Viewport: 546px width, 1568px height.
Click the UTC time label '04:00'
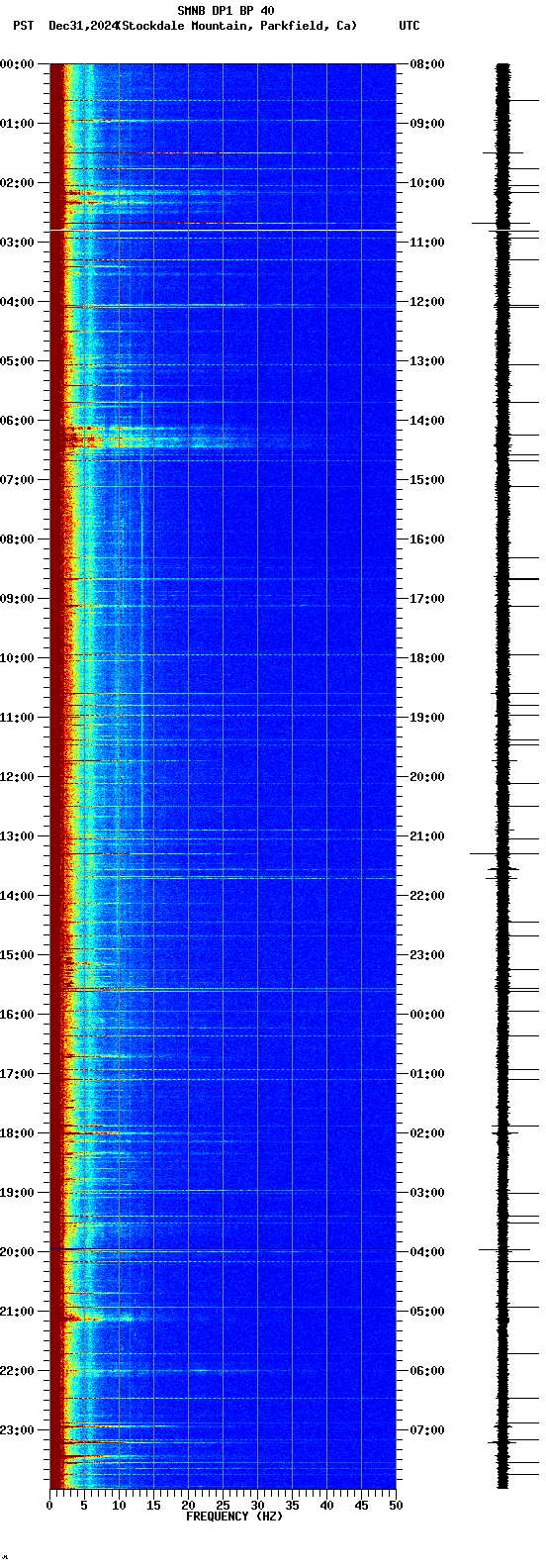point(427,1252)
